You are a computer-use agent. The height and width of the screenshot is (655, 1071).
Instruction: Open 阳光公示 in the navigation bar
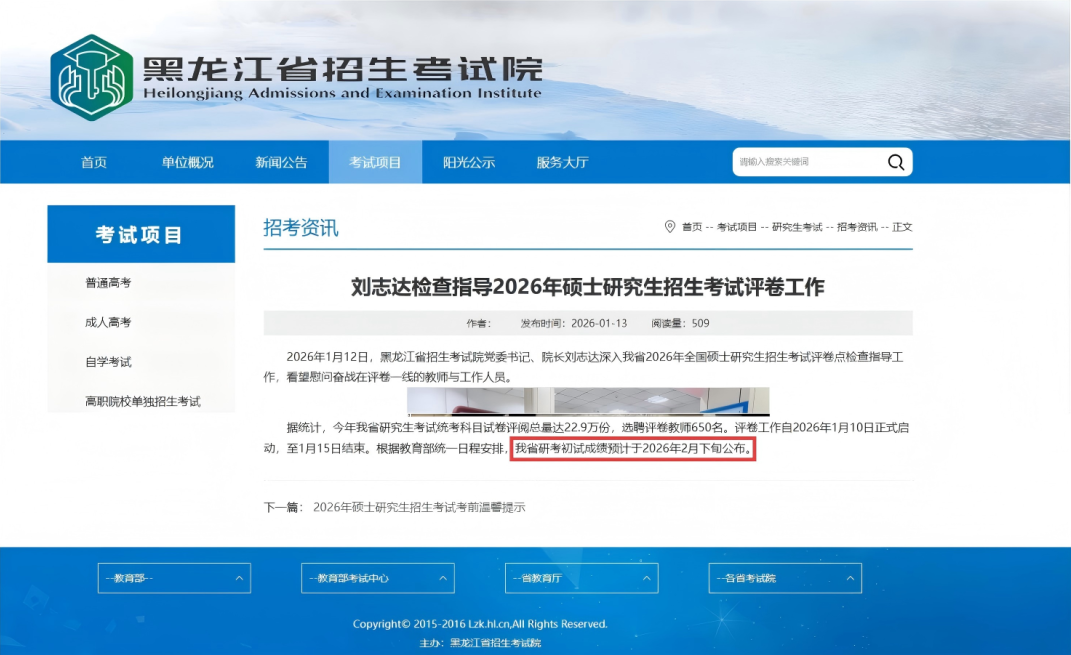click(x=469, y=162)
